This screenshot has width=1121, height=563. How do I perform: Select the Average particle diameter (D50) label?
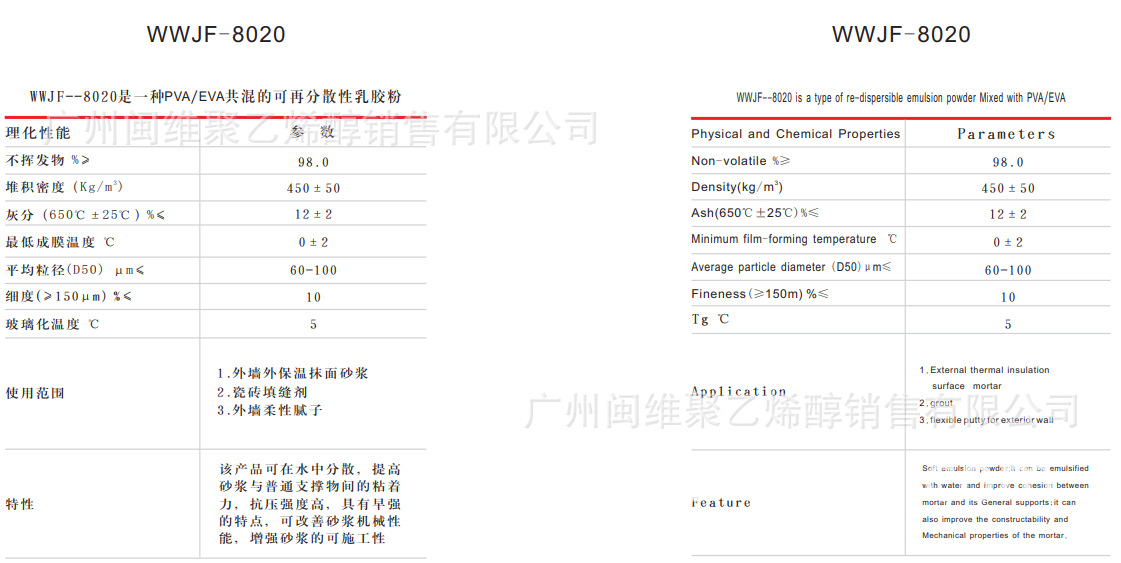(x=791, y=268)
